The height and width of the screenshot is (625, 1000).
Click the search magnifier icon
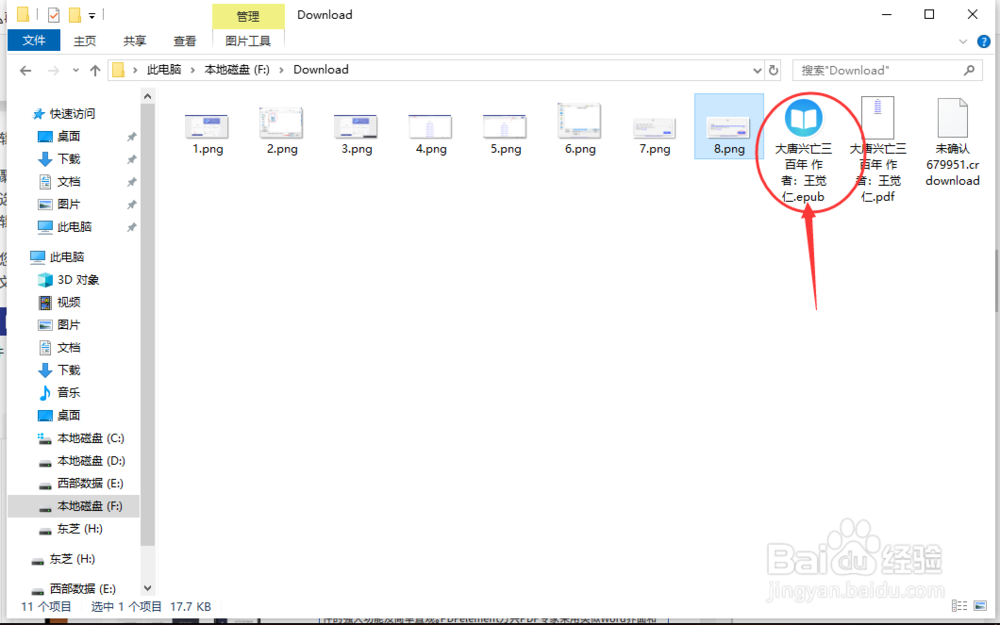(969, 70)
